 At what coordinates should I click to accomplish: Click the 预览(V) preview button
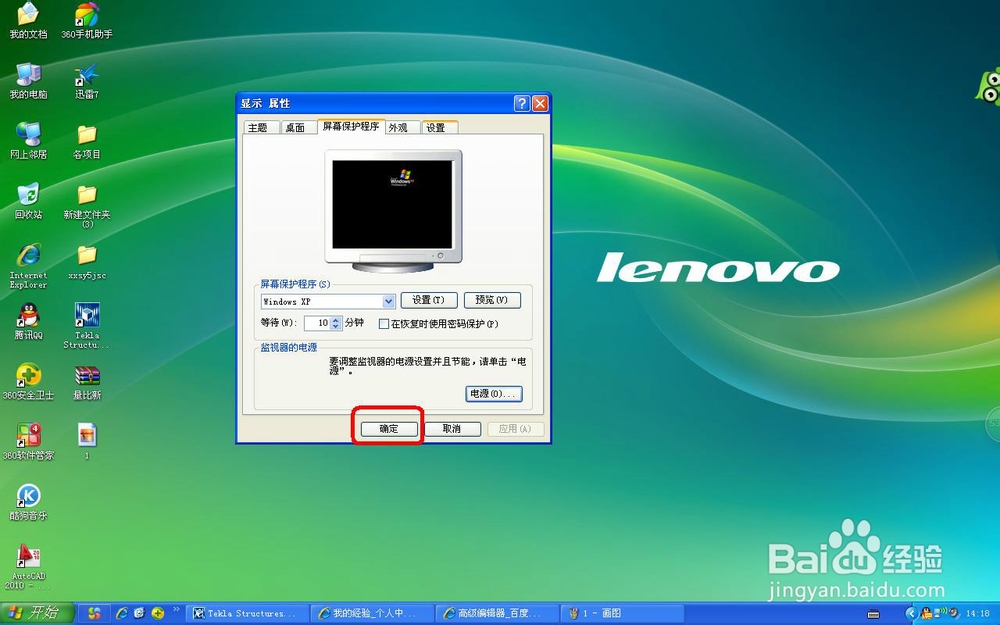(492, 300)
